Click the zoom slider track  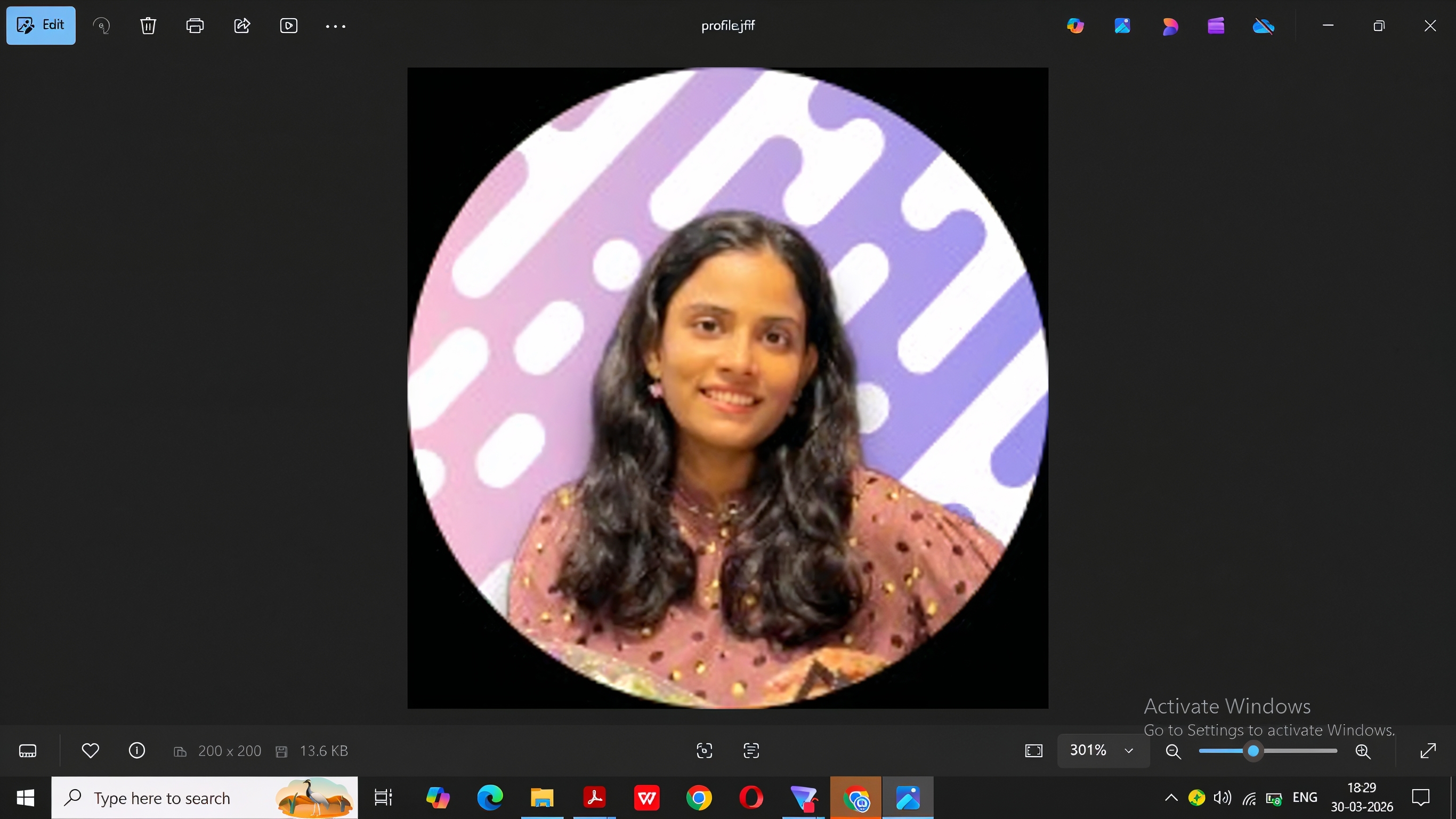tap(1268, 751)
